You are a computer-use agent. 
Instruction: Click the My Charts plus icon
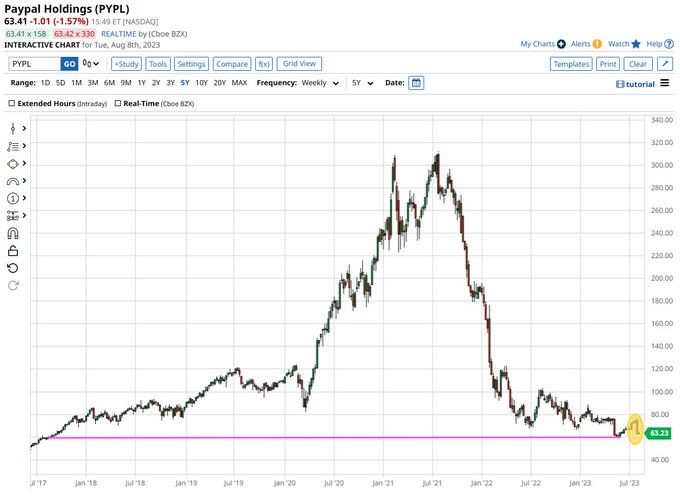[561, 44]
